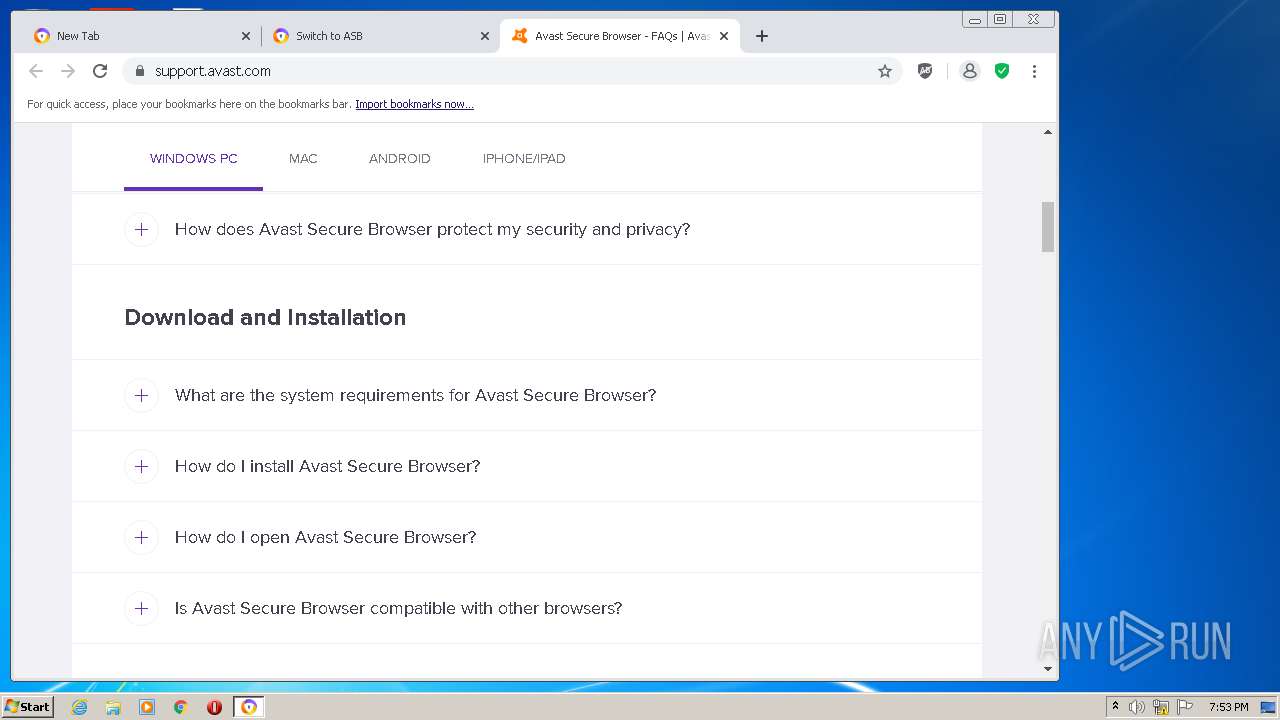Click 'How do I install Avast Secure Browser?'
The width and height of the screenshot is (1280, 720).
[327, 466]
